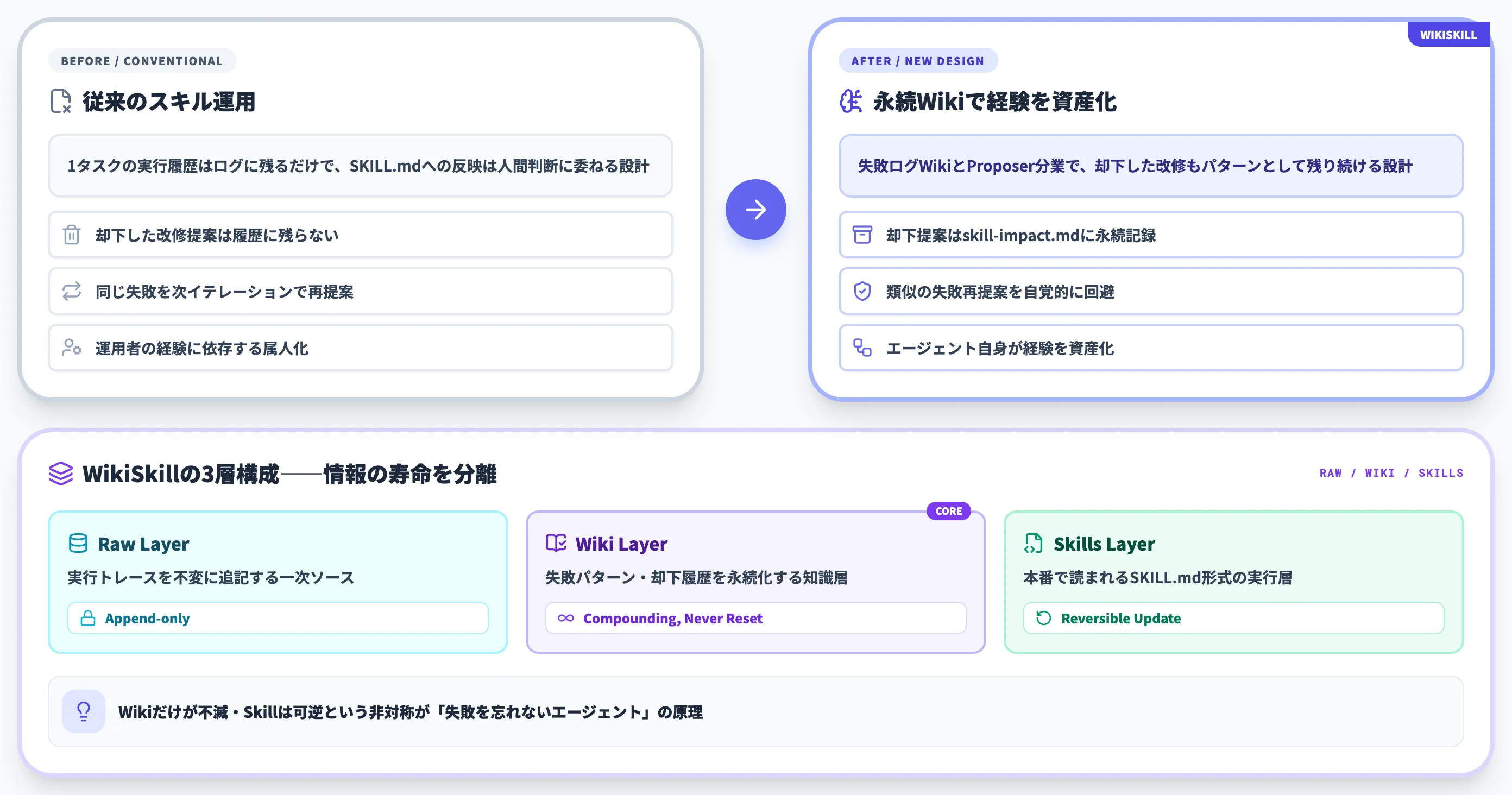Click the file code icon next to Skills Layer
1512x795 pixels.
point(1034,543)
